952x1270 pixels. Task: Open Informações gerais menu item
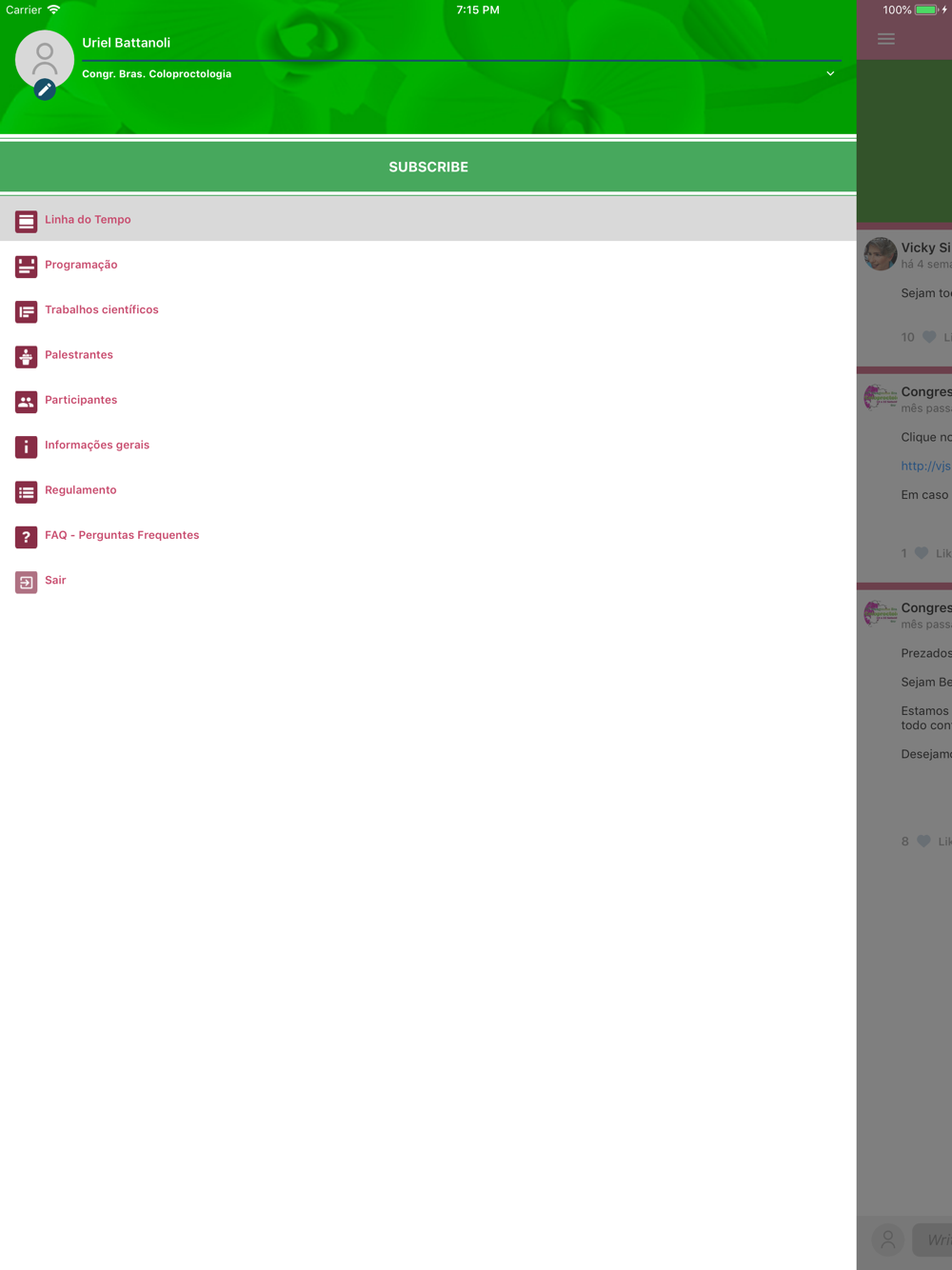point(428,445)
